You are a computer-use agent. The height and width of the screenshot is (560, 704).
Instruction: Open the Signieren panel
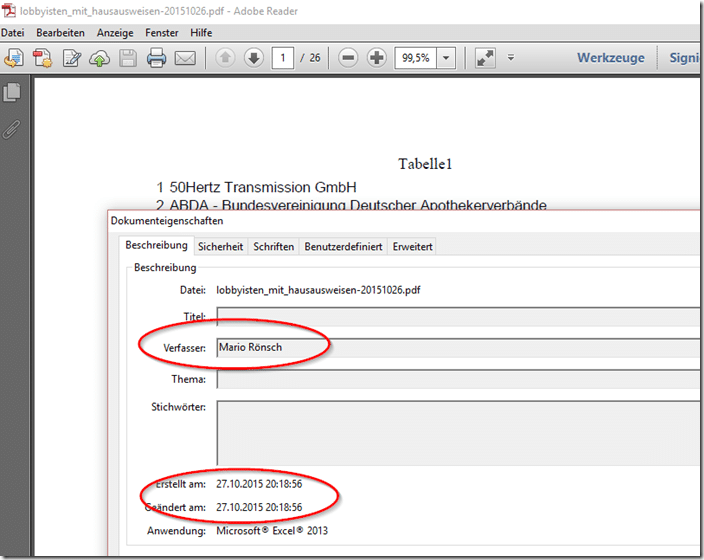click(x=684, y=57)
